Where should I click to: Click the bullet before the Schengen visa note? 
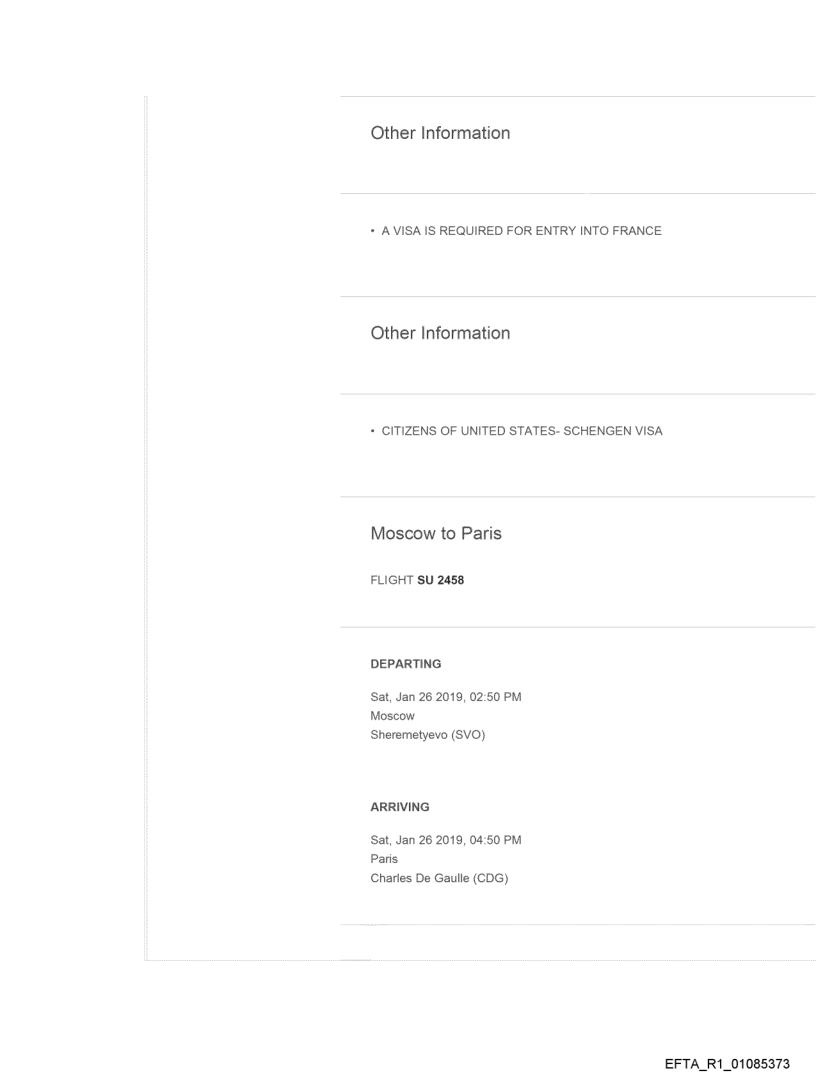click(372, 432)
